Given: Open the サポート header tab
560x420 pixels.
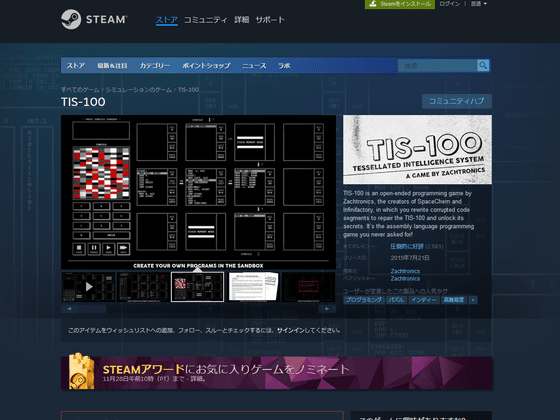Looking at the screenshot, I should point(270,20).
